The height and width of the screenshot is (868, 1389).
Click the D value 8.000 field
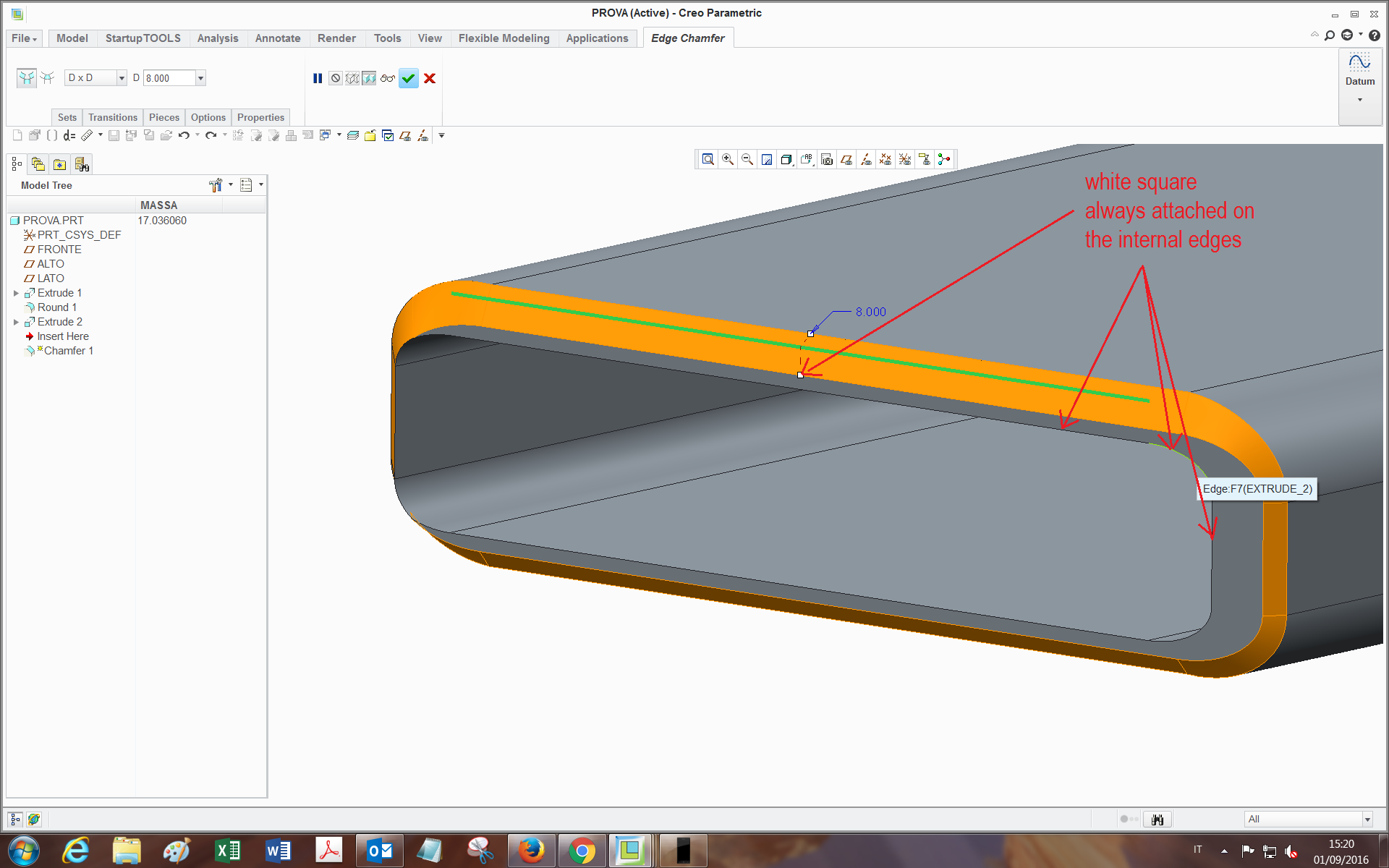click(169, 78)
